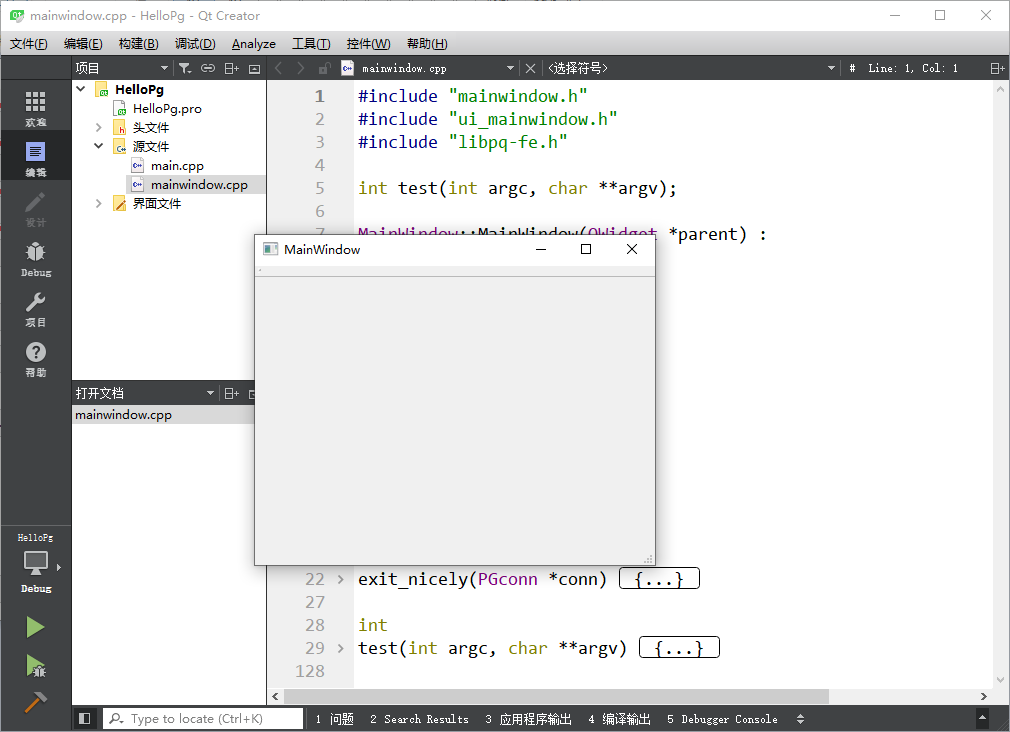Expand the collapsed exit_nicely function body
The height and width of the screenshot is (732, 1010).
click(659, 577)
